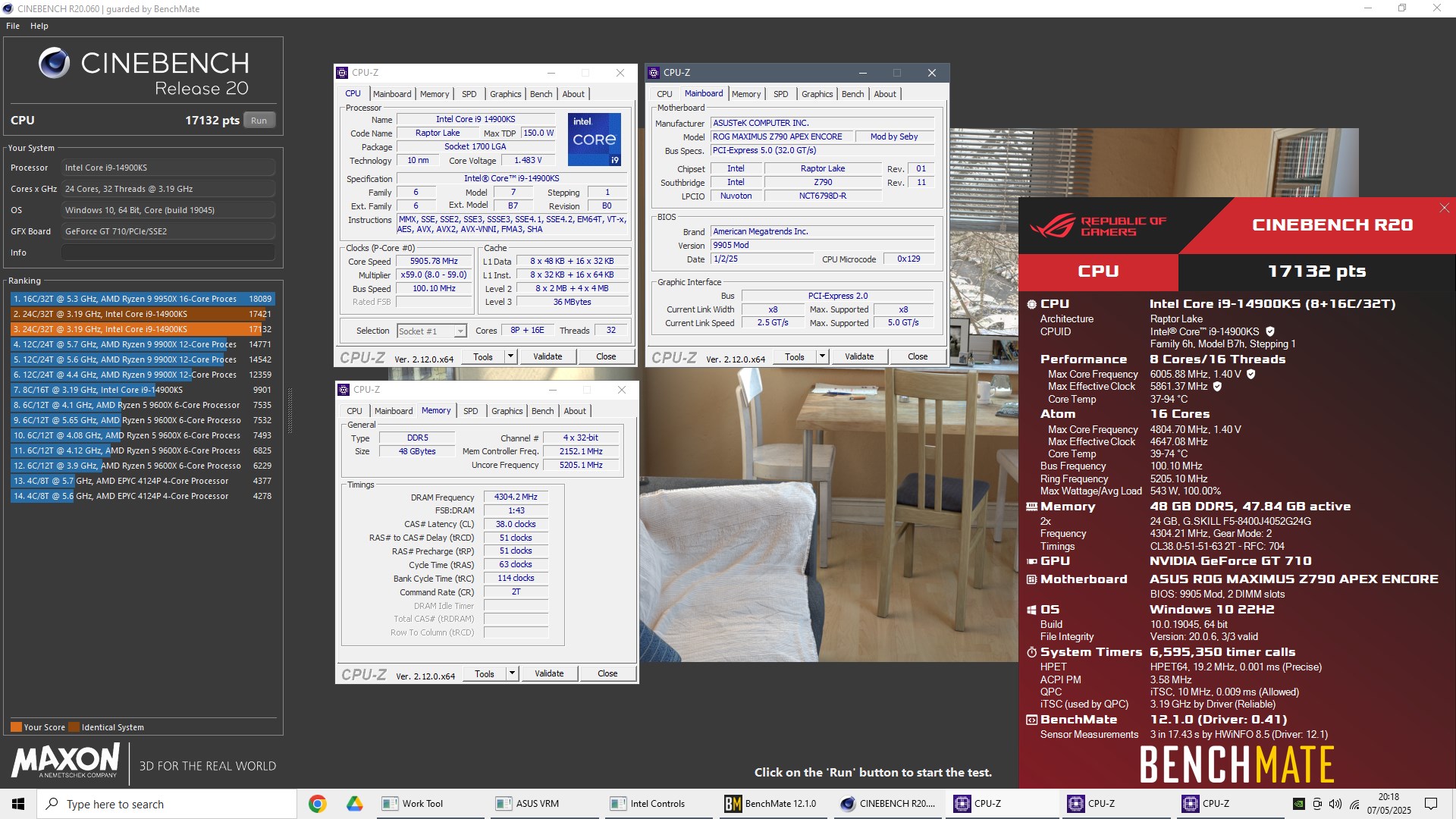Select ranking entry 1 AMD Ryzen 9 9950X
1456x819 pixels.
[x=142, y=299]
